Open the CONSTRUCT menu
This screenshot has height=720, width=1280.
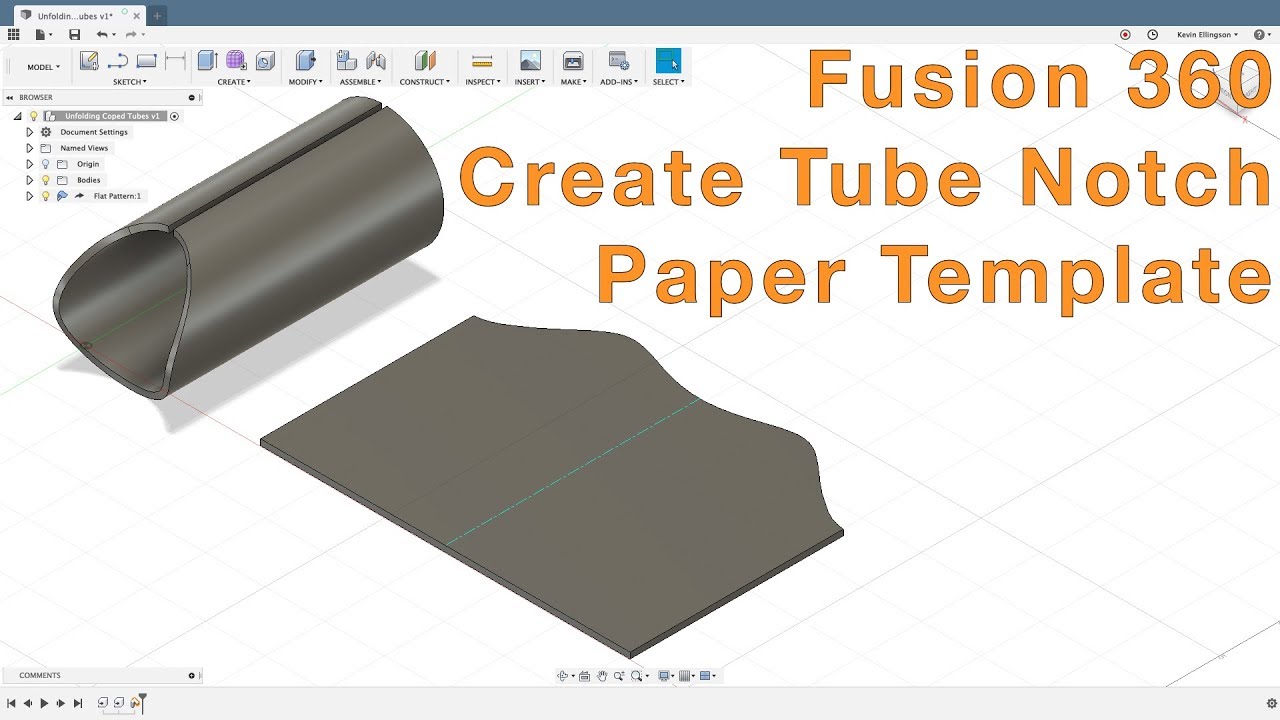click(424, 82)
